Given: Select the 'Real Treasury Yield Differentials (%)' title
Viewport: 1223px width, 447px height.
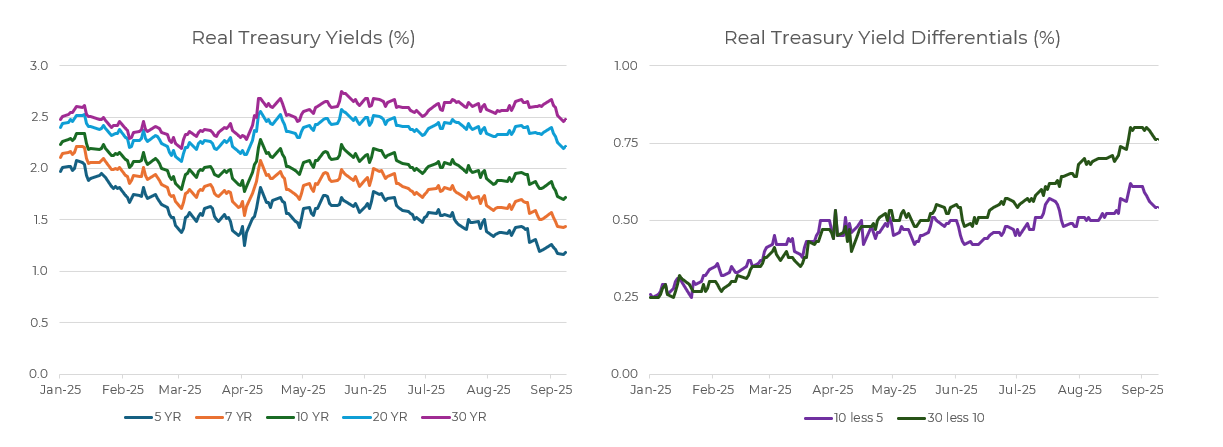Looking at the screenshot, I should pyautogui.click(x=892, y=38).
